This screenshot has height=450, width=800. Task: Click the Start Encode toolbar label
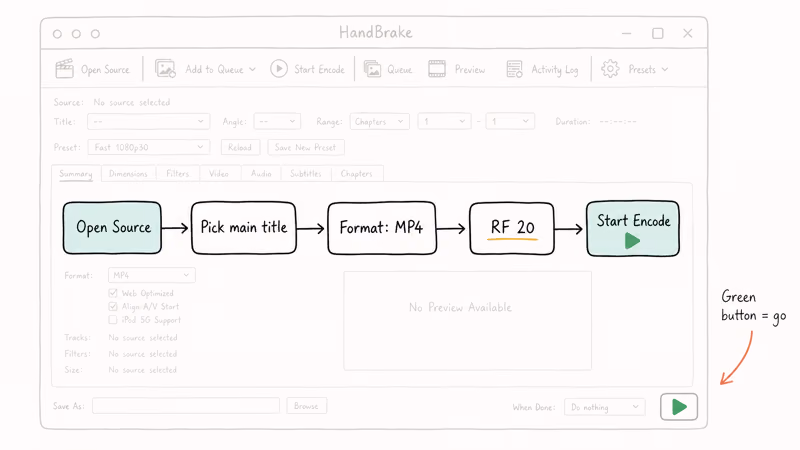click(x=319, y=69)
